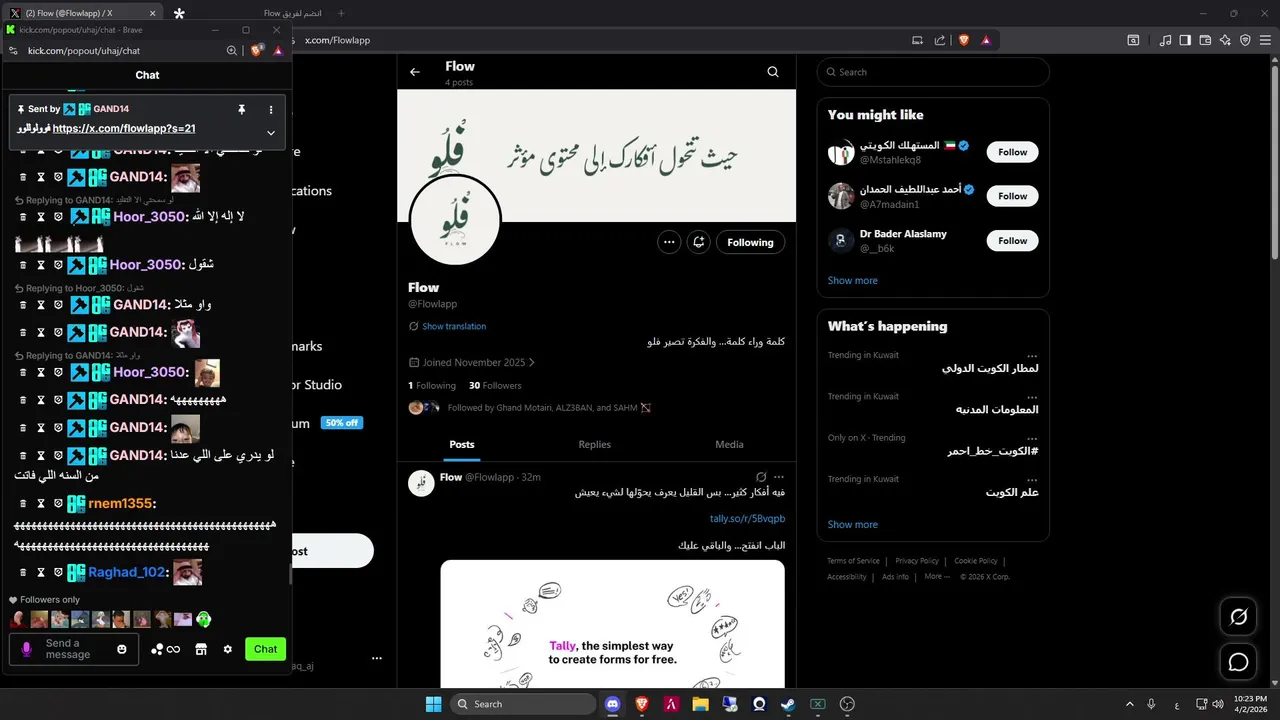Image resolution: width=1280 pixels, height=720 pixels.
Task: Open the Brave hamburger main menu
Action: (x=1265, y=40)
